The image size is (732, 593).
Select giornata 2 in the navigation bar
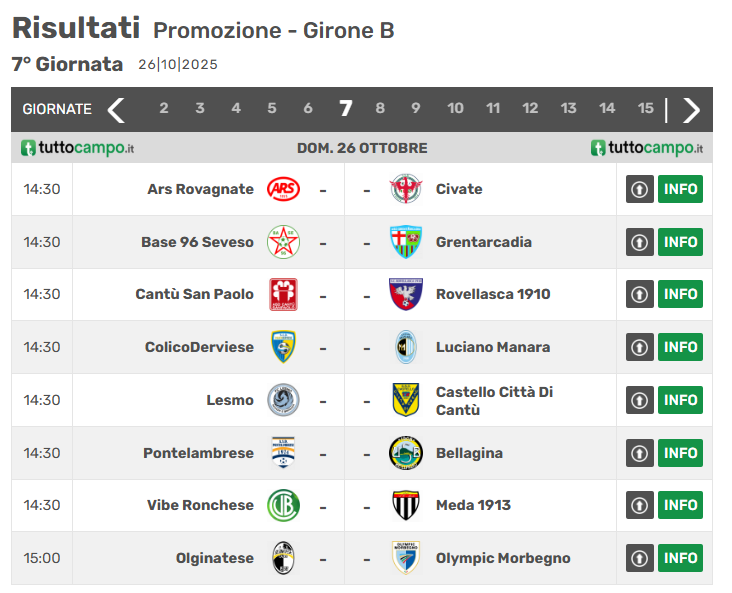[164, 109]
